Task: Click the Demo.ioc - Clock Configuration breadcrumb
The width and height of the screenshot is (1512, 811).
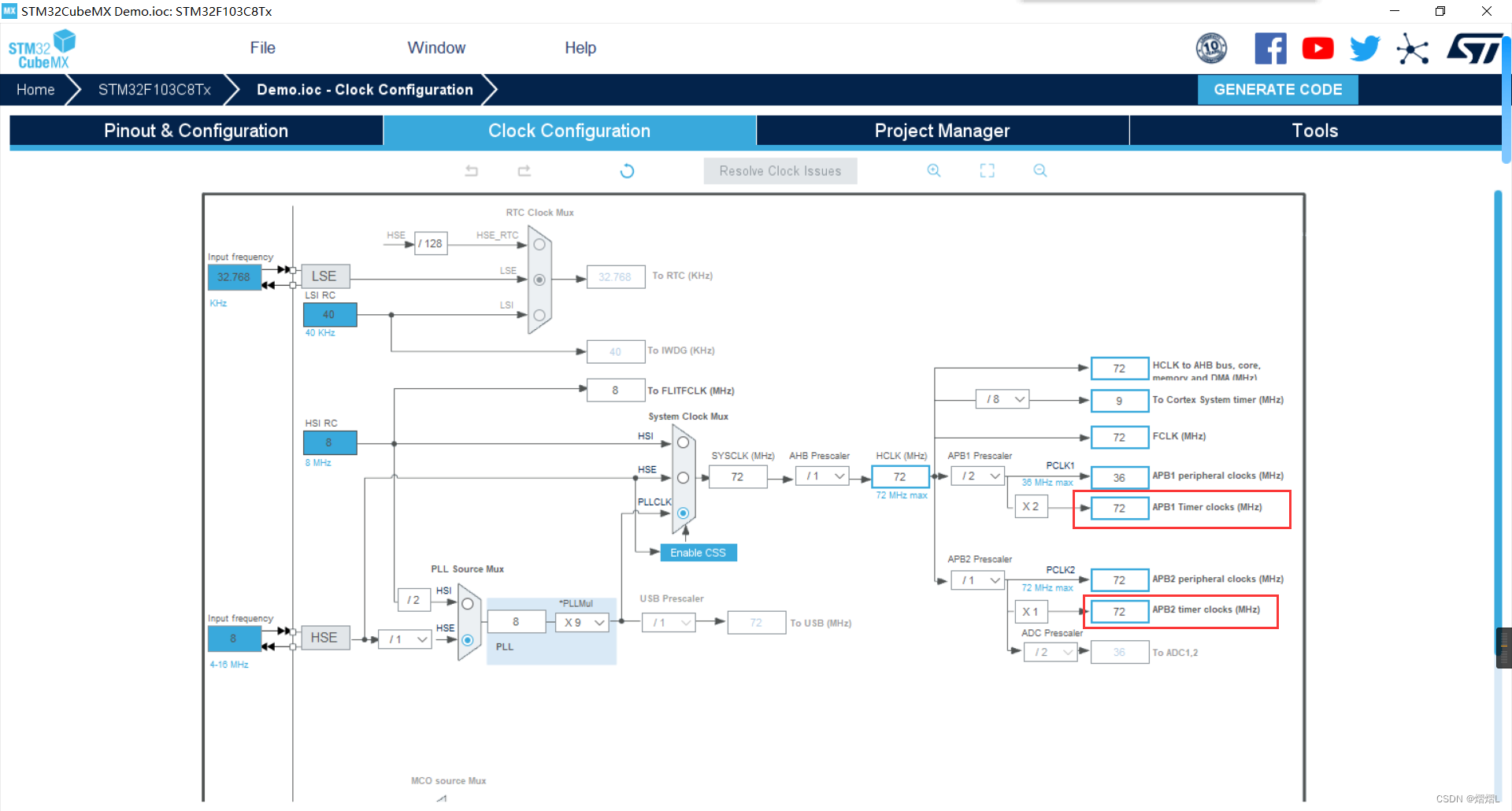Action: click(365, 90)
